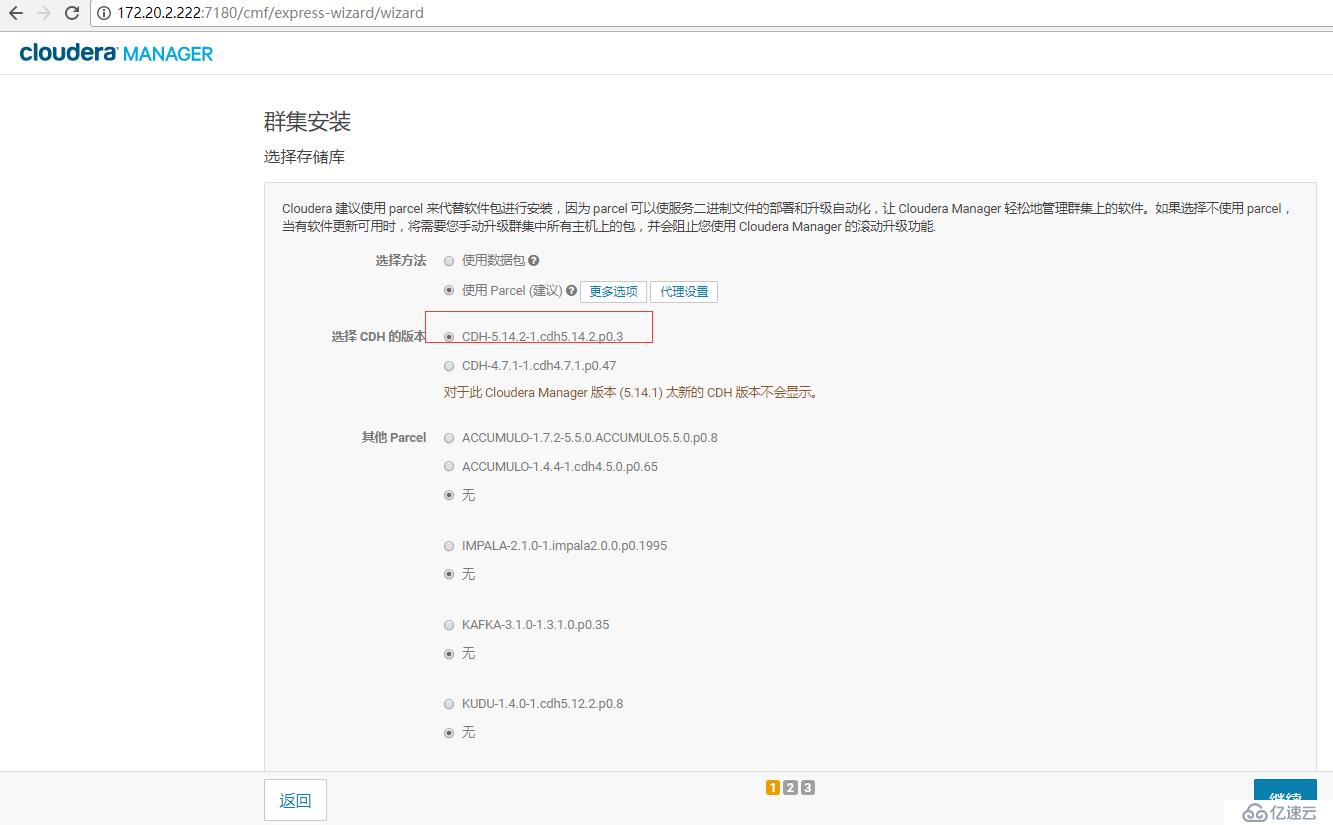Select KUDU-1.4.0-1.cdh5.12.2.p0.8 parcel
Screen dimensions: 1333x825
pyautogui.click(x=449, y=704)
